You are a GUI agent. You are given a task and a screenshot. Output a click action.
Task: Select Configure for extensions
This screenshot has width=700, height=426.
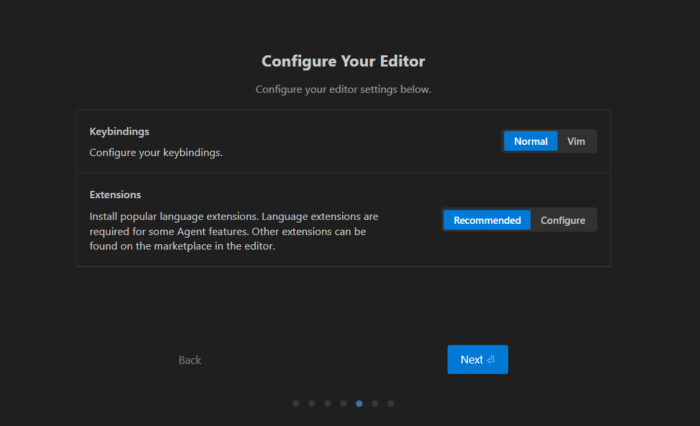point(563,220)
